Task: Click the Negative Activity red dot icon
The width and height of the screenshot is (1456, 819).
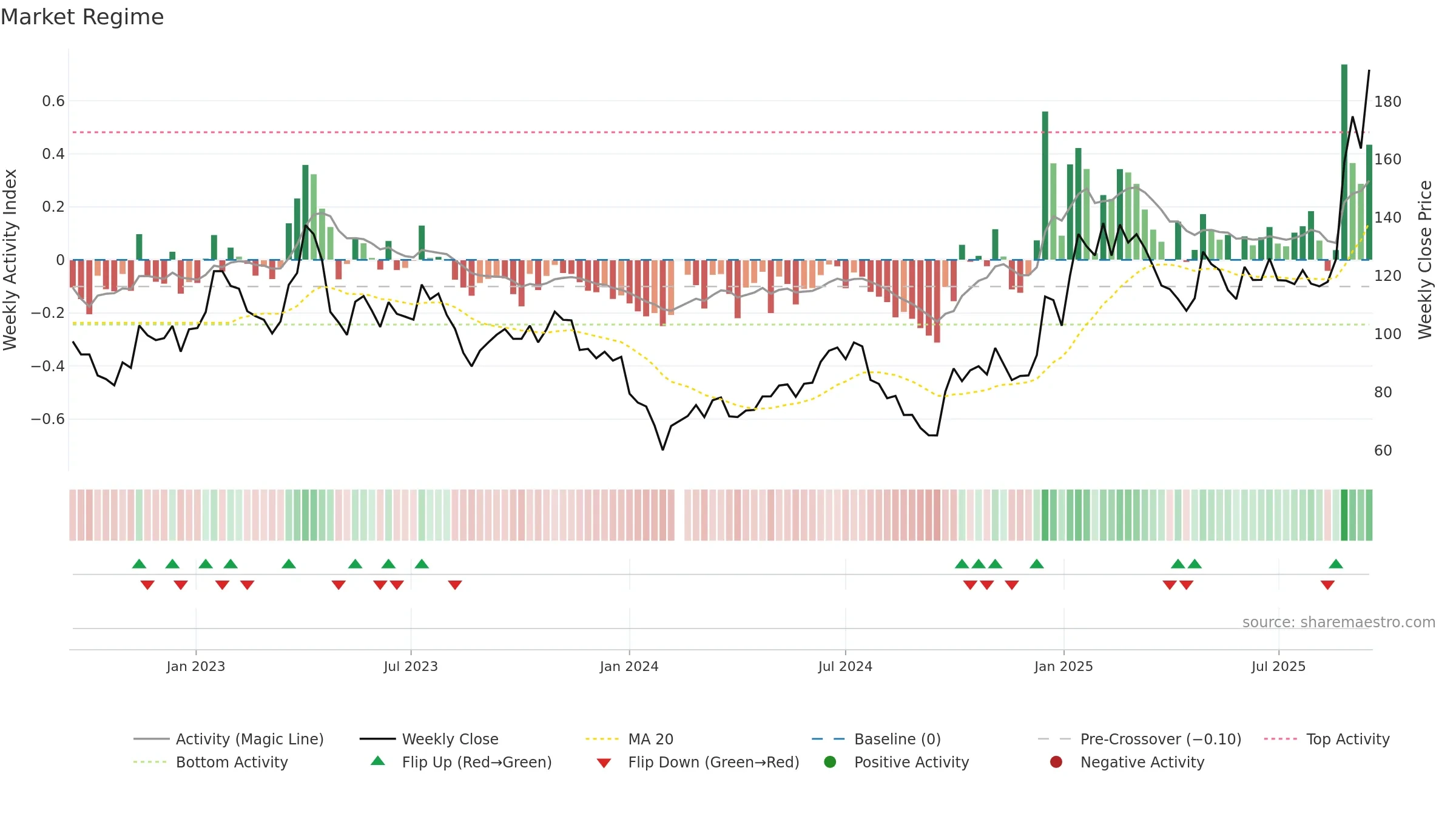Action: tap(1056, 761)
